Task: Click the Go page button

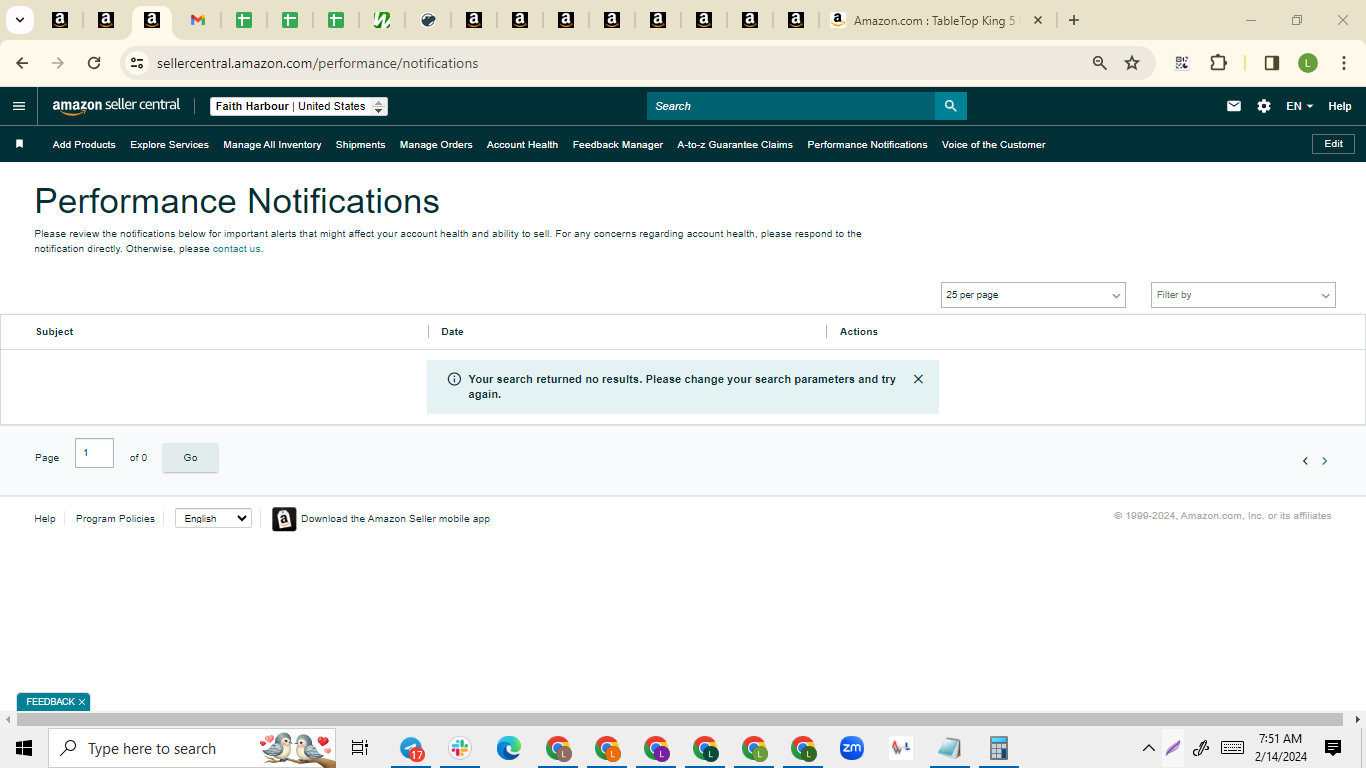Action: (190, 458)
